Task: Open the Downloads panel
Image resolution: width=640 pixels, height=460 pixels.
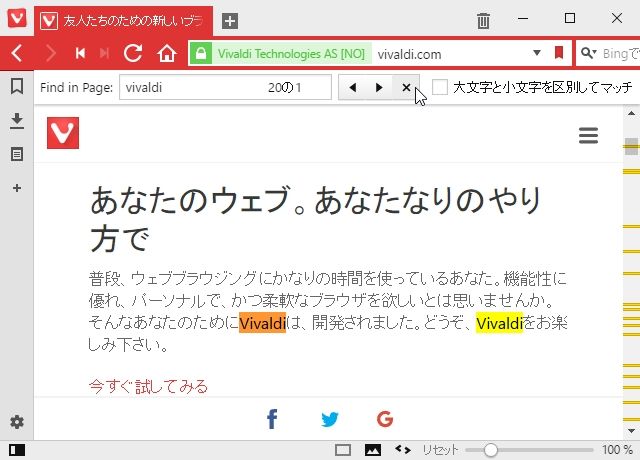Action: click(17, 121)
